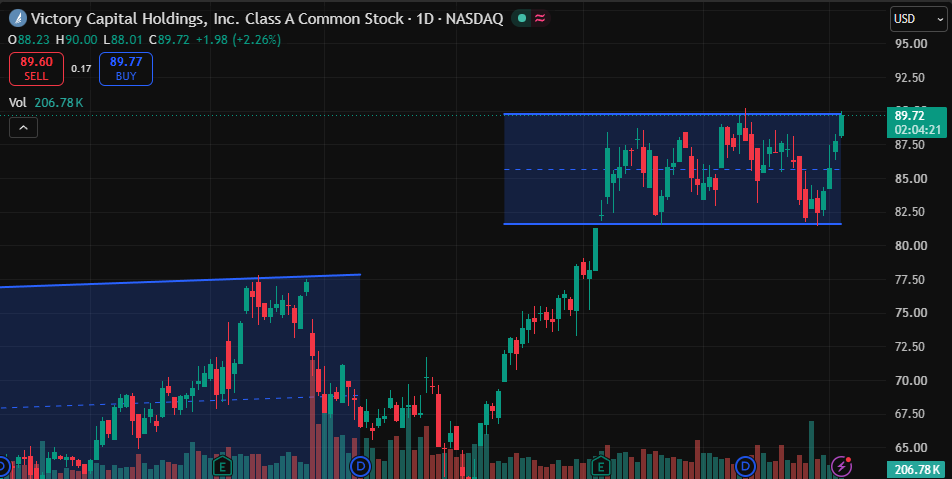This screenshot has width=952, height=479.
Task: Click the 75.00 price scale label
Action: point(912,313)
